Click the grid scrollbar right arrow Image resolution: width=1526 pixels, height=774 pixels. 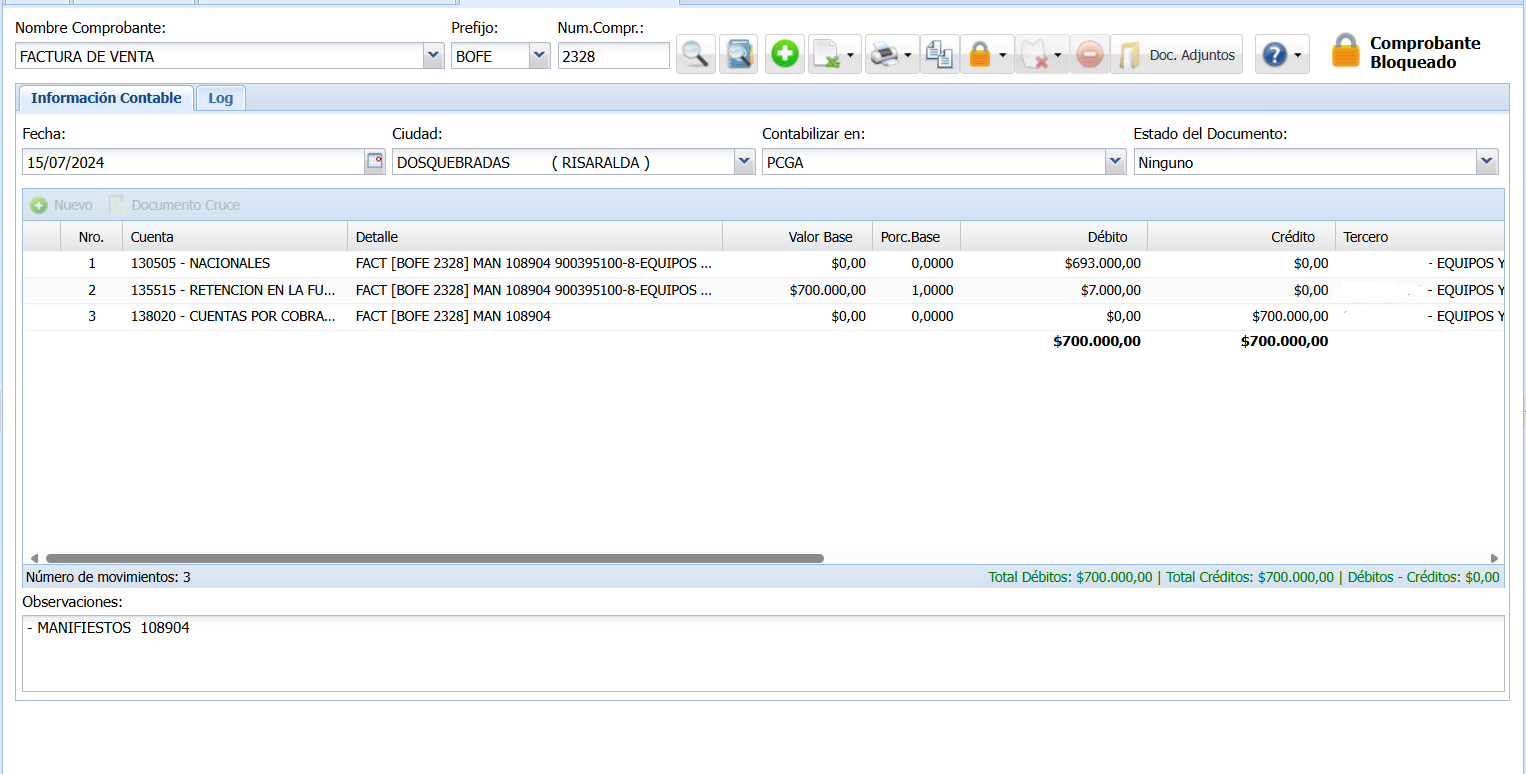1495,558
